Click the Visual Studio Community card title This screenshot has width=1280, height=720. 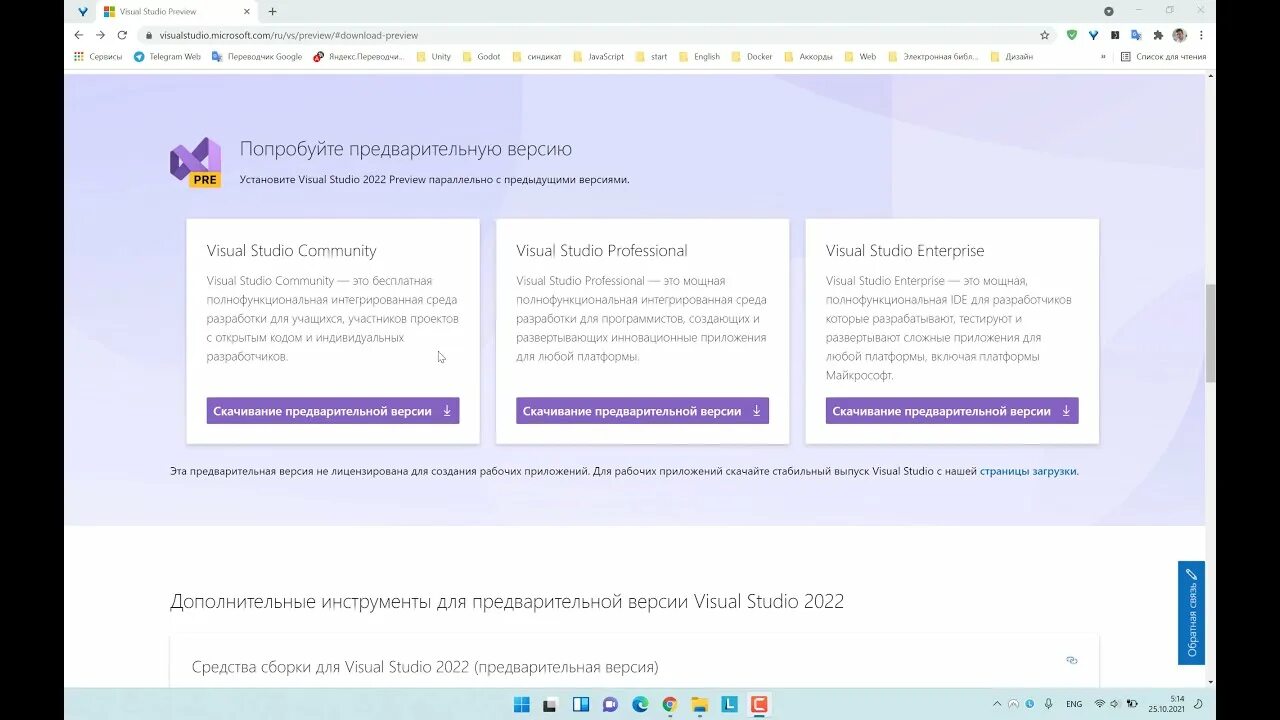292,251
